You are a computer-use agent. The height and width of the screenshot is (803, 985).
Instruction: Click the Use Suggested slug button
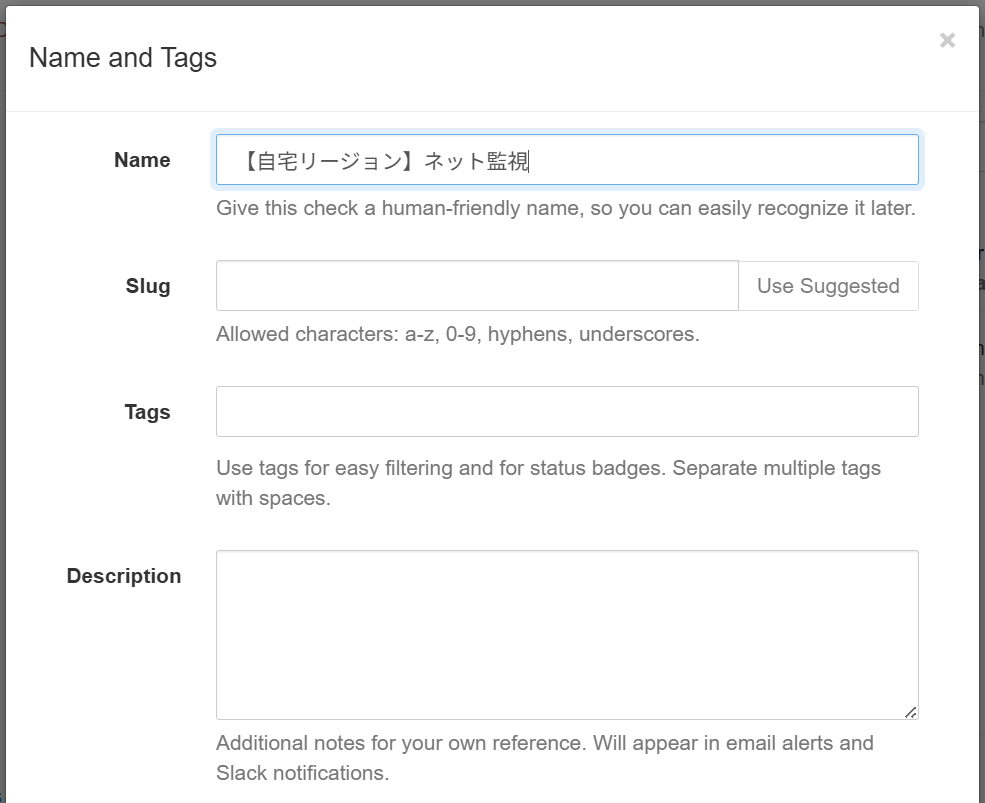click(x=828, y=286)
